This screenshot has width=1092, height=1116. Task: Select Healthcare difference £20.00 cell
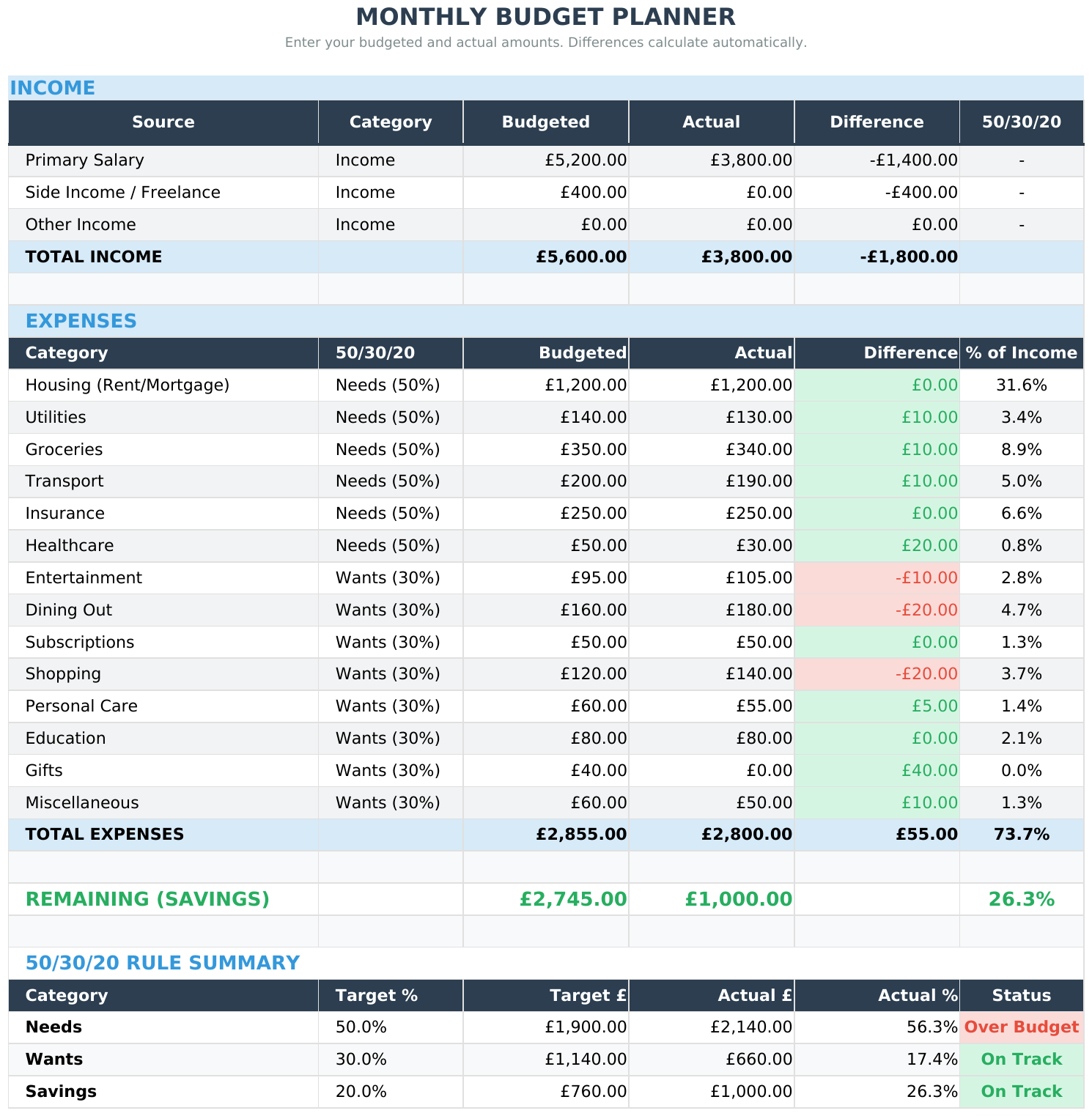877,546
